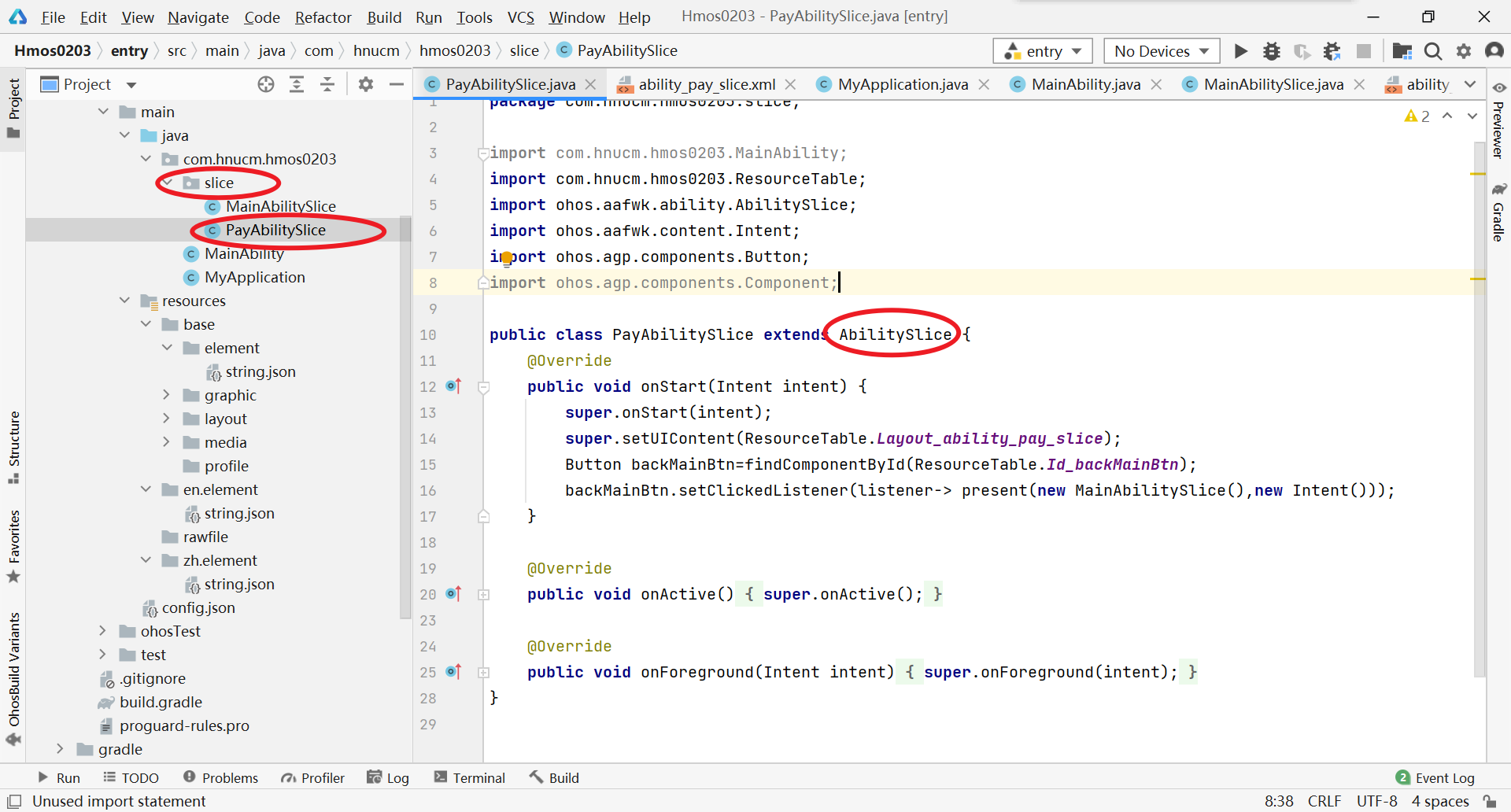
Task: Click override gutter icon on line 20
Action: point(453,594)
